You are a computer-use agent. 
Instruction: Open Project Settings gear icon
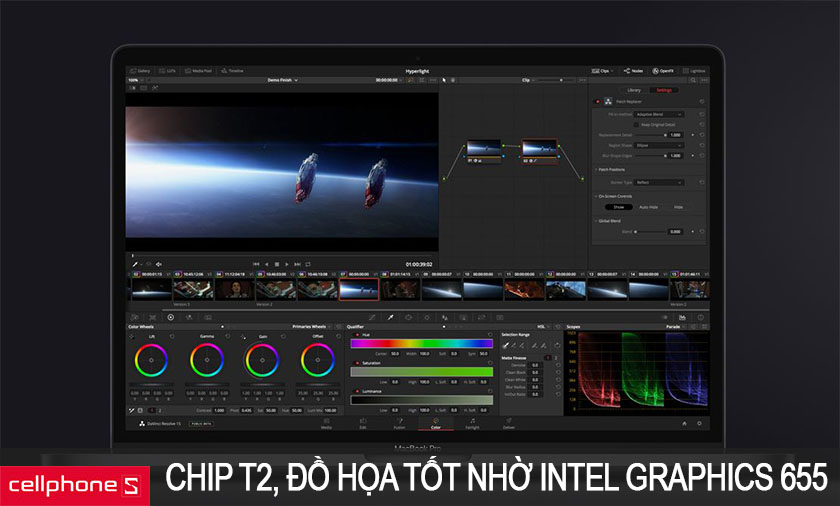(x=699, y=424)
